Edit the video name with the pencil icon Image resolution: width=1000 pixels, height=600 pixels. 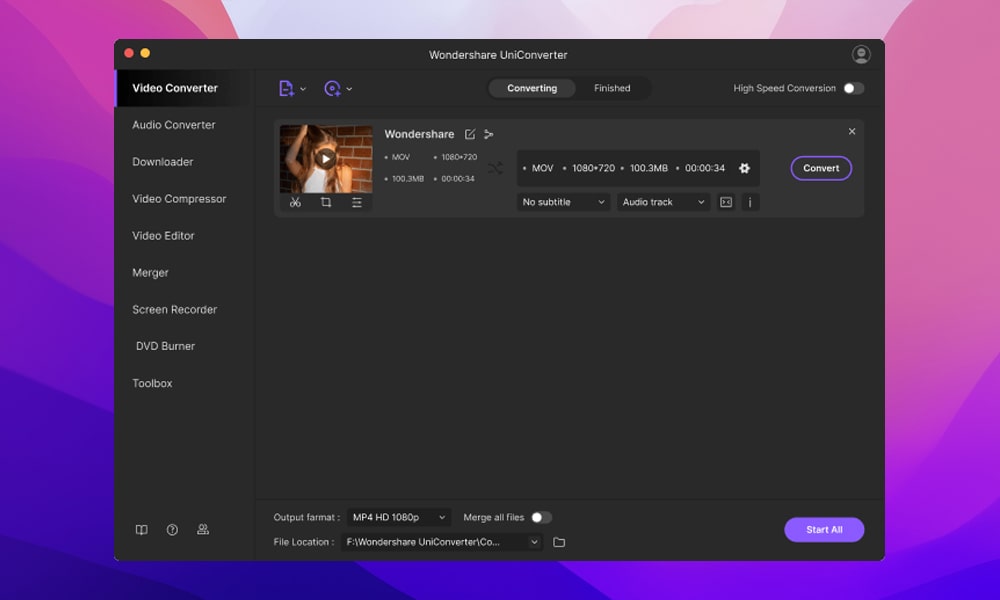pyautogui.click(x=469, y=133)
